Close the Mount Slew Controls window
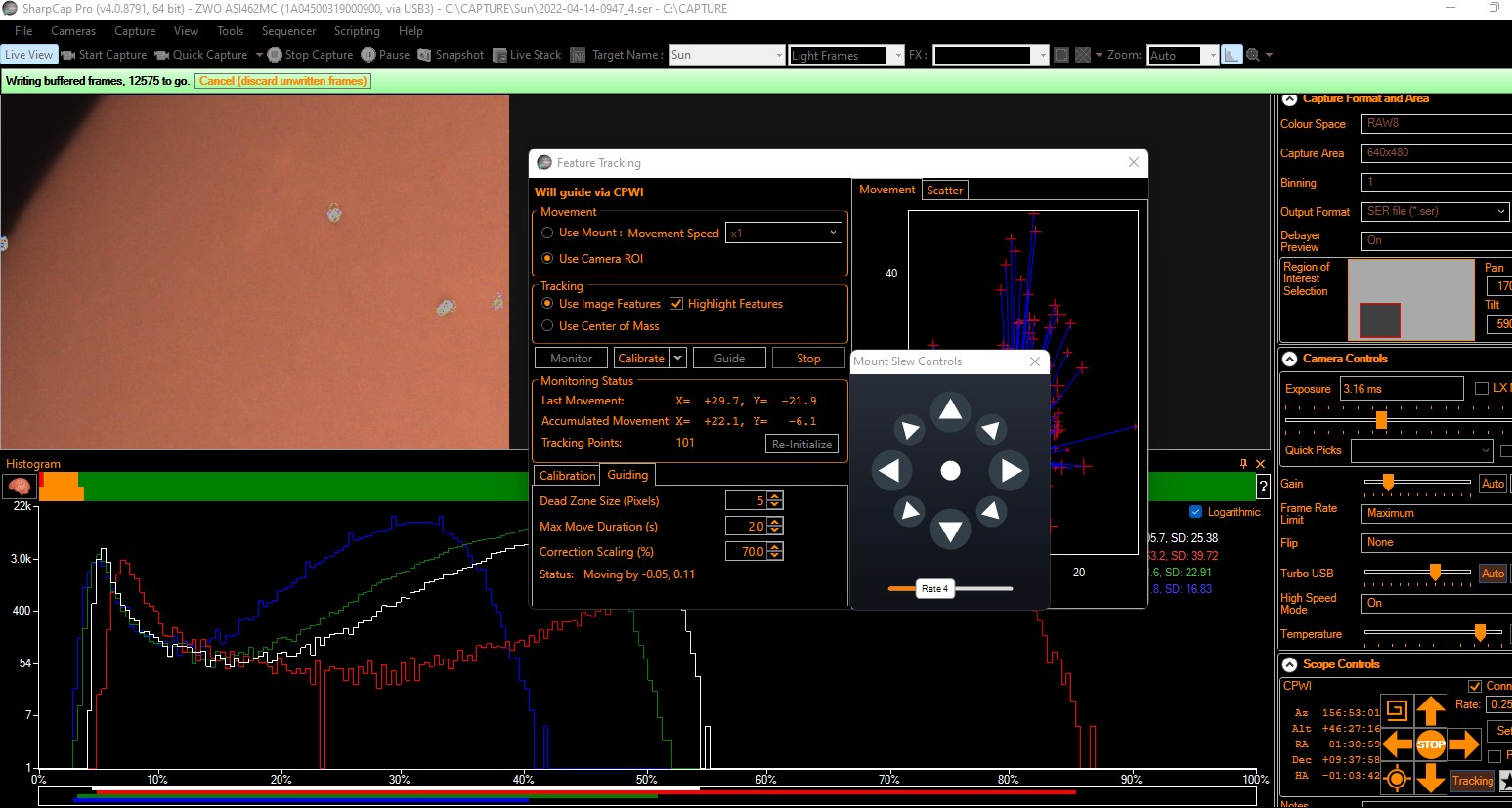 1035,361
